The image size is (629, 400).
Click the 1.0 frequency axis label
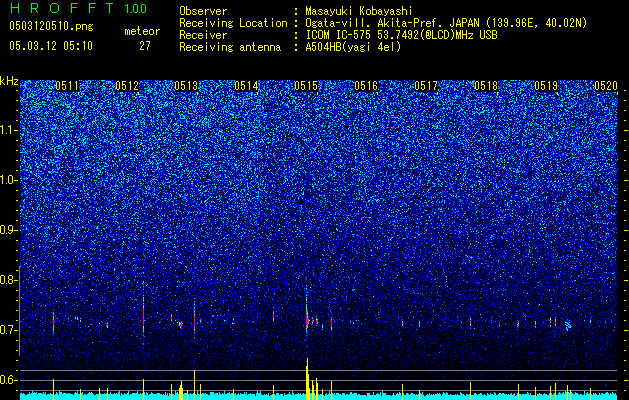(x=8, y=181)
